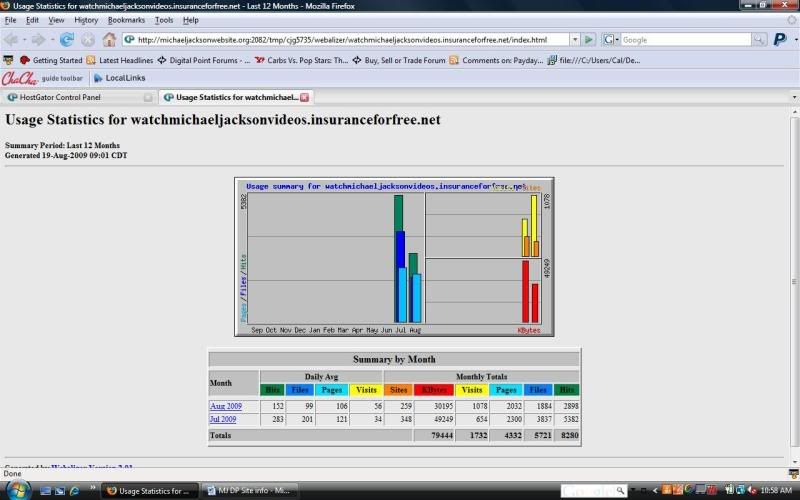Open the file:///C:/Users/Cal bookmark
This screenshot has width=800, height=500.
click(x=594, y=60)
